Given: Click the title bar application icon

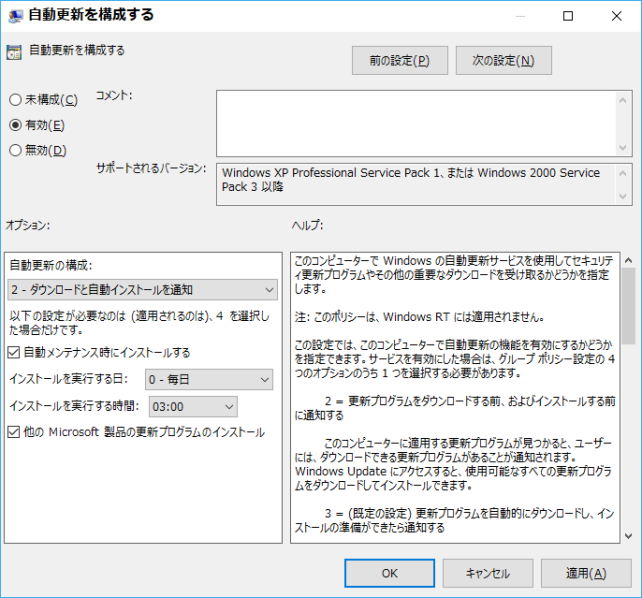Looking at the screenshot, I should pos(16,16).
